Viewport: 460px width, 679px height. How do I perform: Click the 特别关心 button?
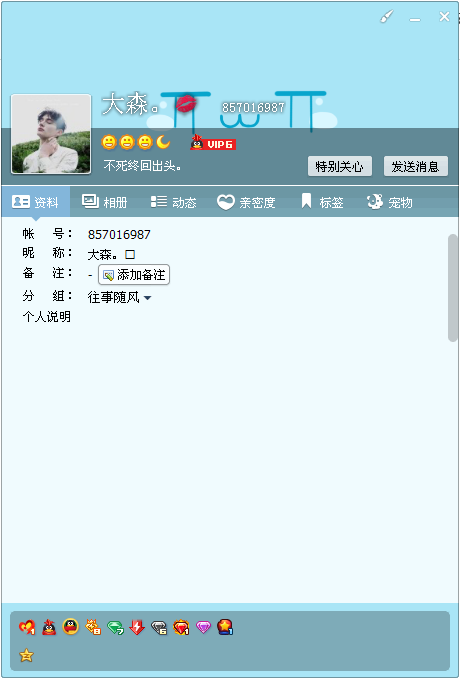tap(340, 166)
